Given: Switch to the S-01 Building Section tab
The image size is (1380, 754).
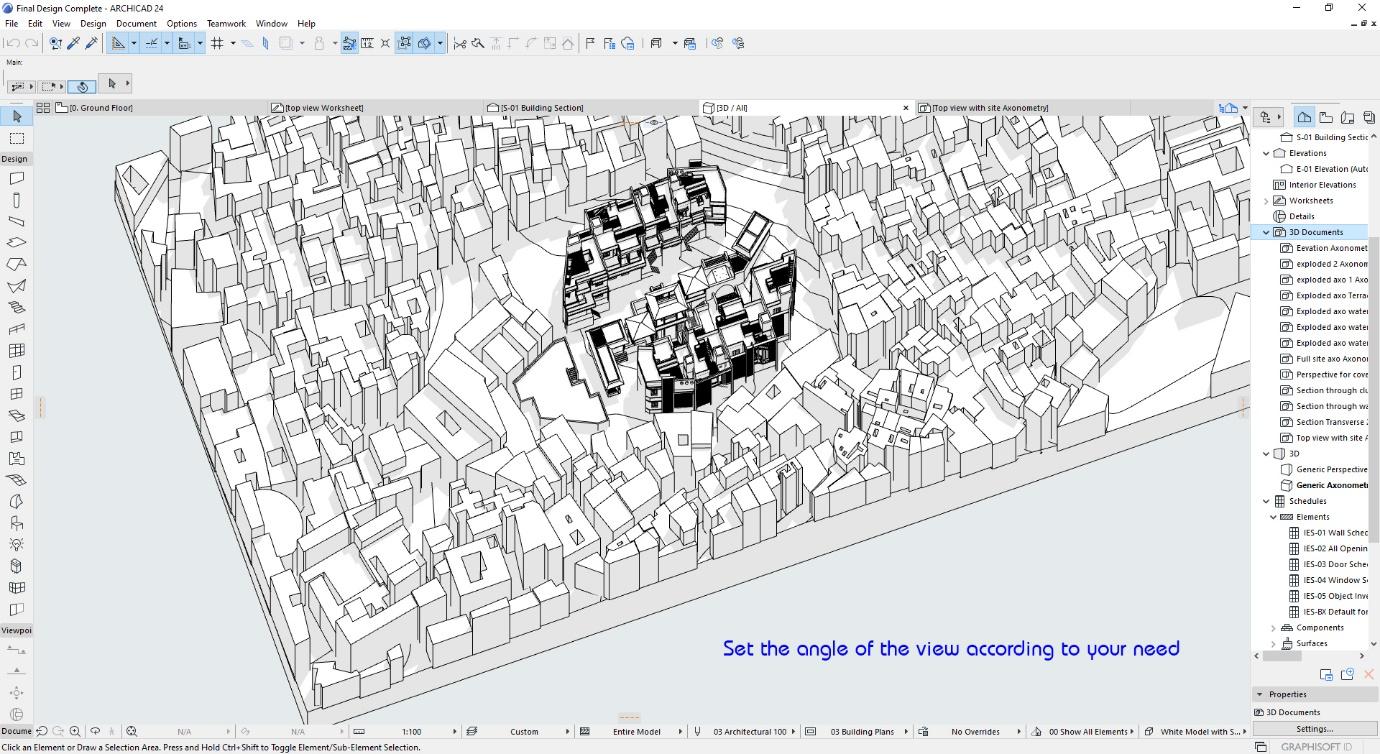Looking at the screenshot, I should (x=542, y=108).
